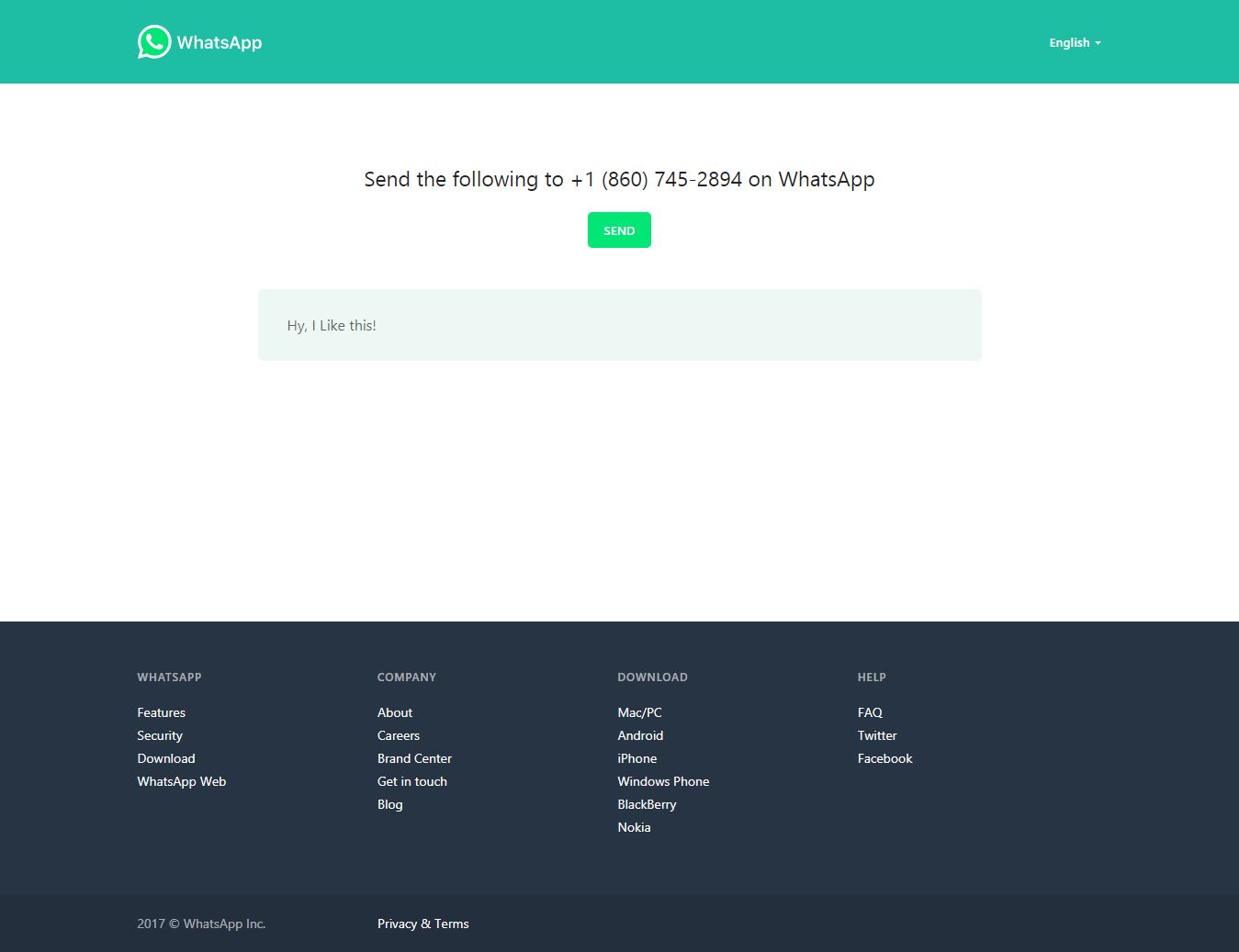Open the Features link in footer
The image size is (1239, 952).
pos(162,712)
